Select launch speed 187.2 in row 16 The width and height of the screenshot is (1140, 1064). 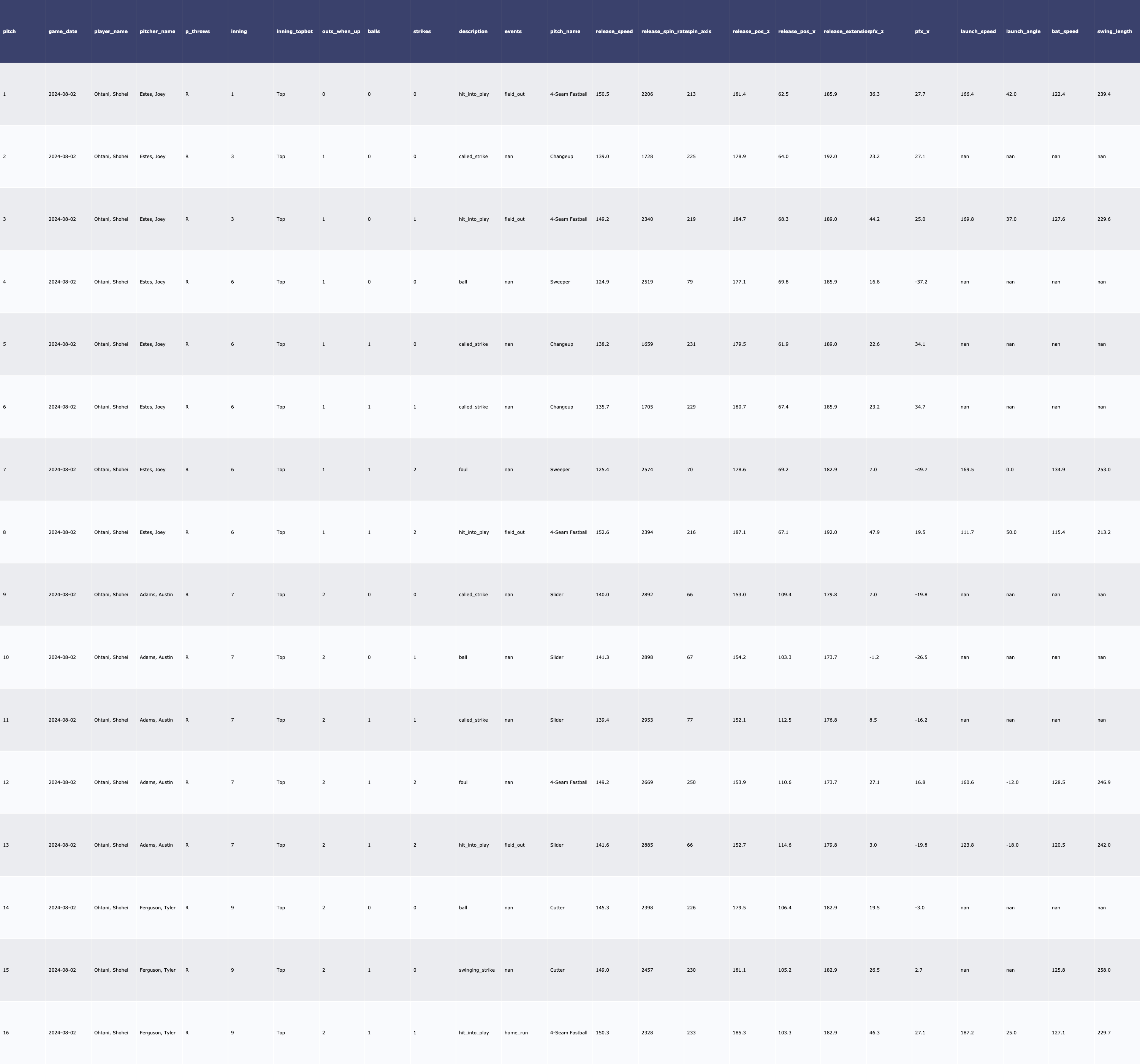coord(967,1032)
